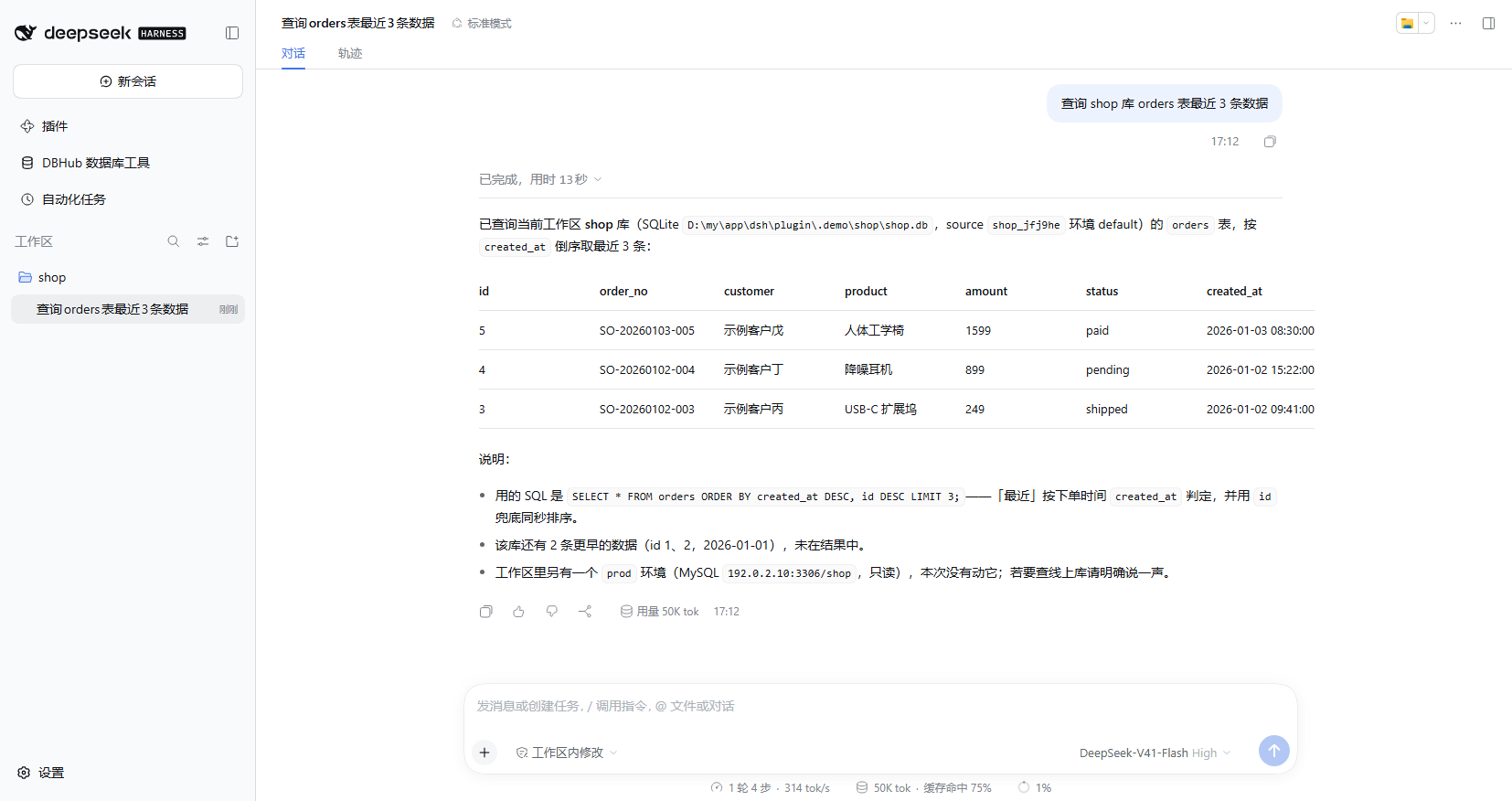This screenshot has width=1512, height=801.
Task: Share the assistant reply
Action: (585, 612)
